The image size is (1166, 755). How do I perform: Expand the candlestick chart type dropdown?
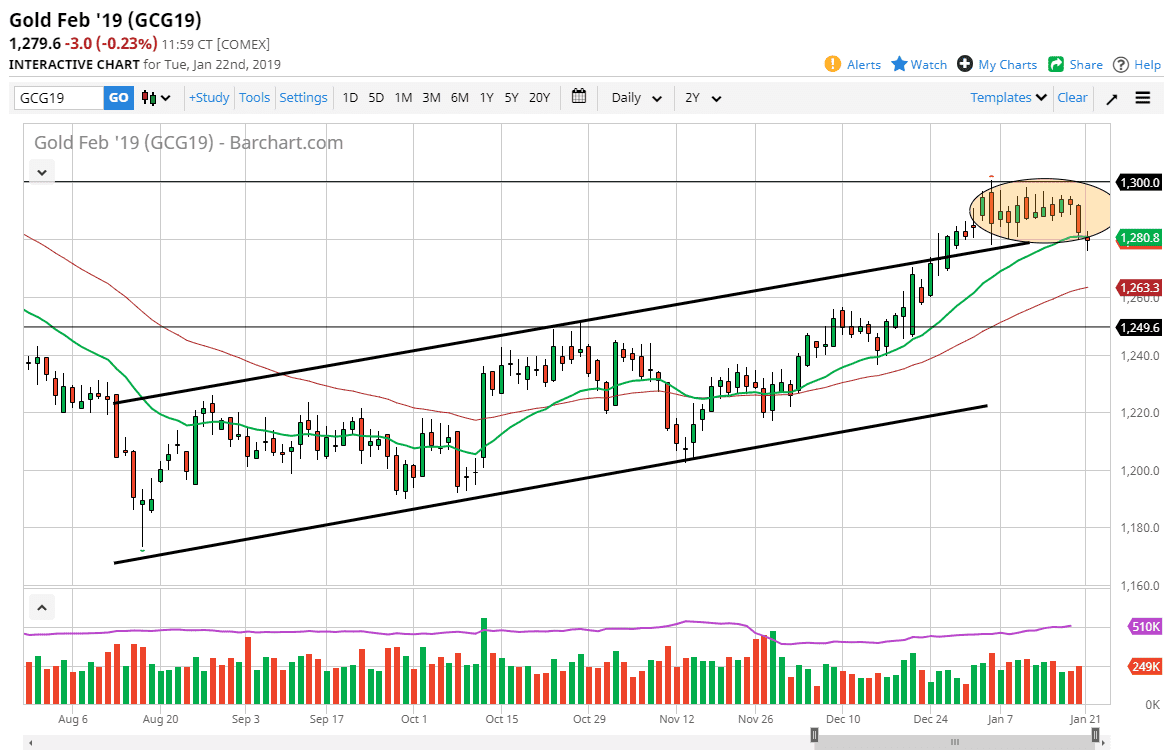[156, 97]
